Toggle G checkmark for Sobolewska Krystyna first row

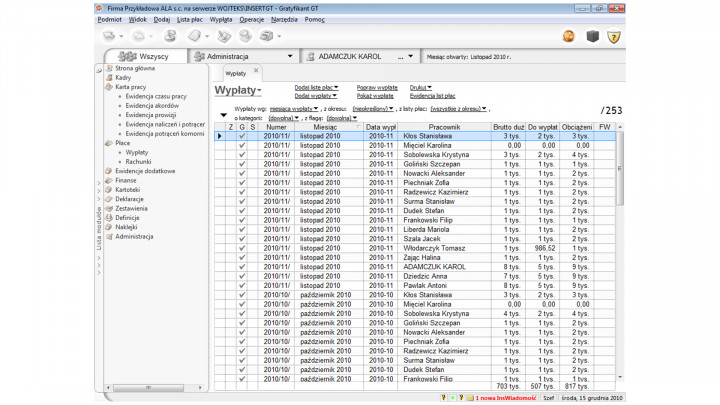(241, 155)
